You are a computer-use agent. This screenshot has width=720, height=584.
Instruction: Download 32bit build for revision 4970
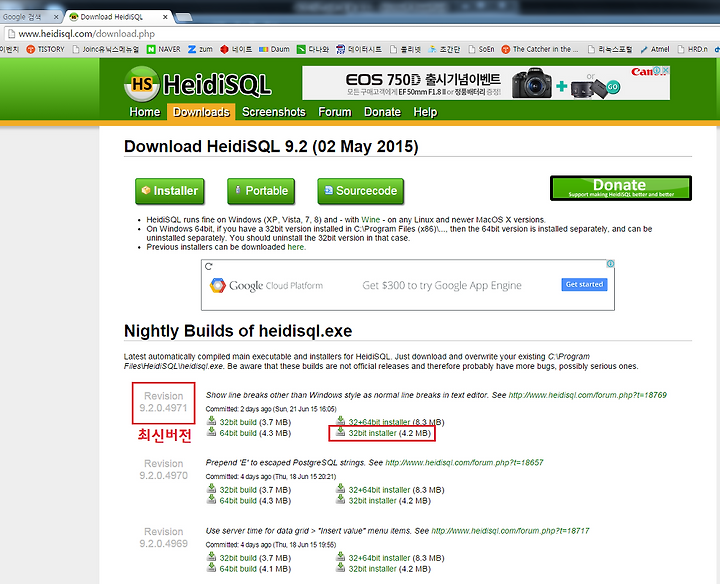238,490
